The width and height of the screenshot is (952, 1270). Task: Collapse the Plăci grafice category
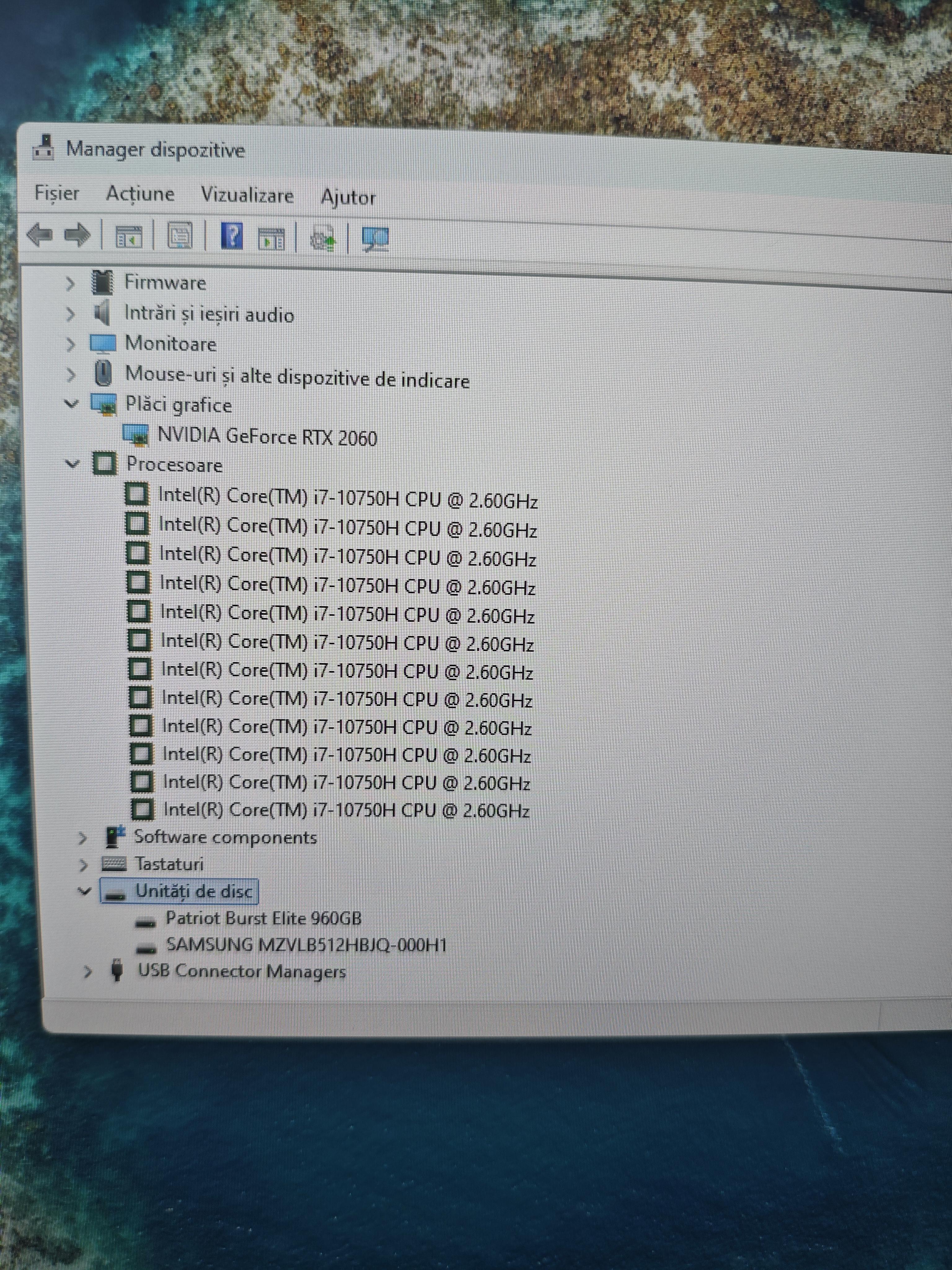[x=71, y=404]
